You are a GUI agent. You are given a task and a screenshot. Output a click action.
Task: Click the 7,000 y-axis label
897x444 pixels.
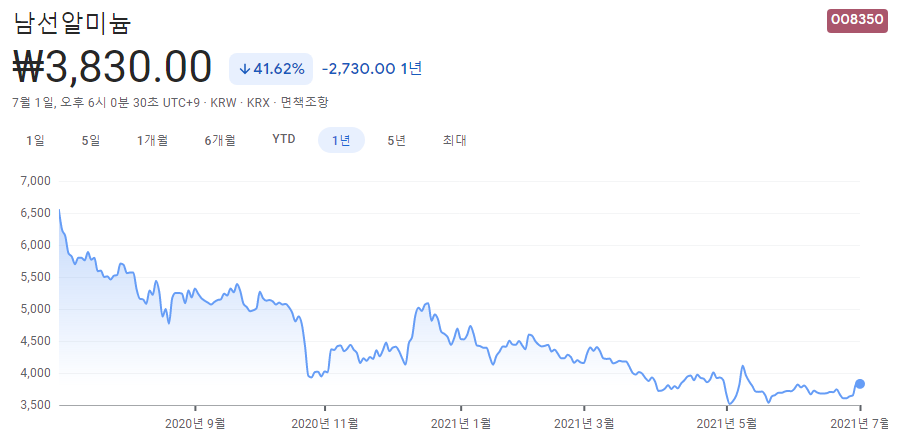click(x=35, y=181)
